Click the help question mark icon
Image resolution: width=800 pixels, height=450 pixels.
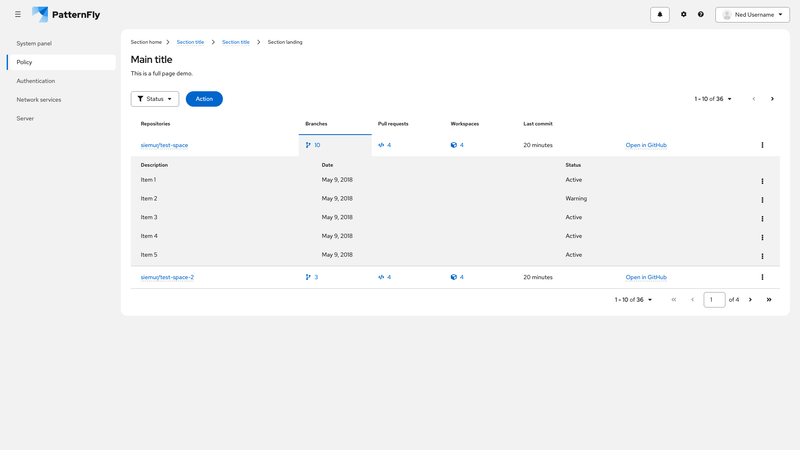[x=701, y=15]
